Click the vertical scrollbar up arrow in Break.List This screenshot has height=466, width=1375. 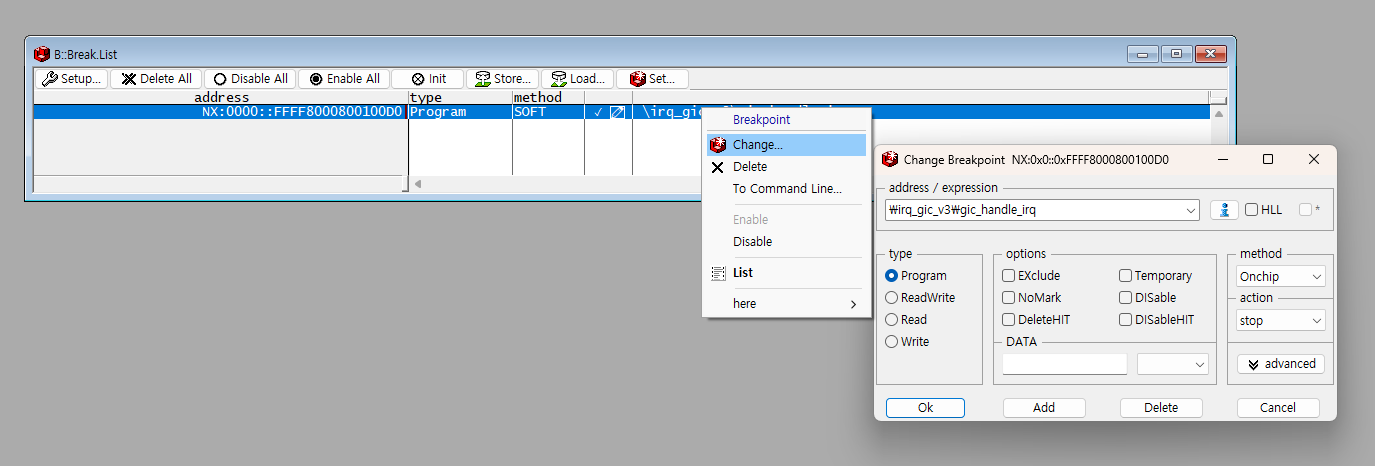coord(1218,112)
